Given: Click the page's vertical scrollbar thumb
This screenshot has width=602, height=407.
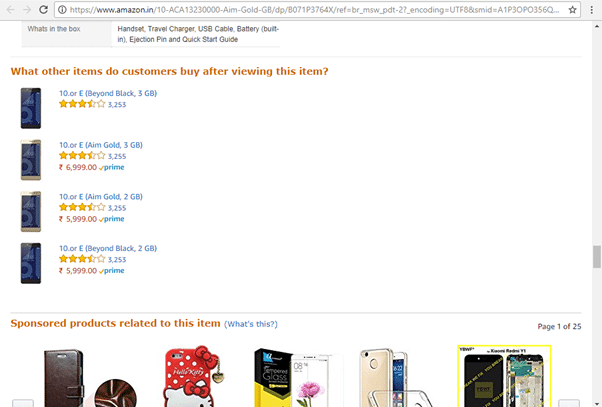Looking at the screenshot, I should click(x=596, y=257).
